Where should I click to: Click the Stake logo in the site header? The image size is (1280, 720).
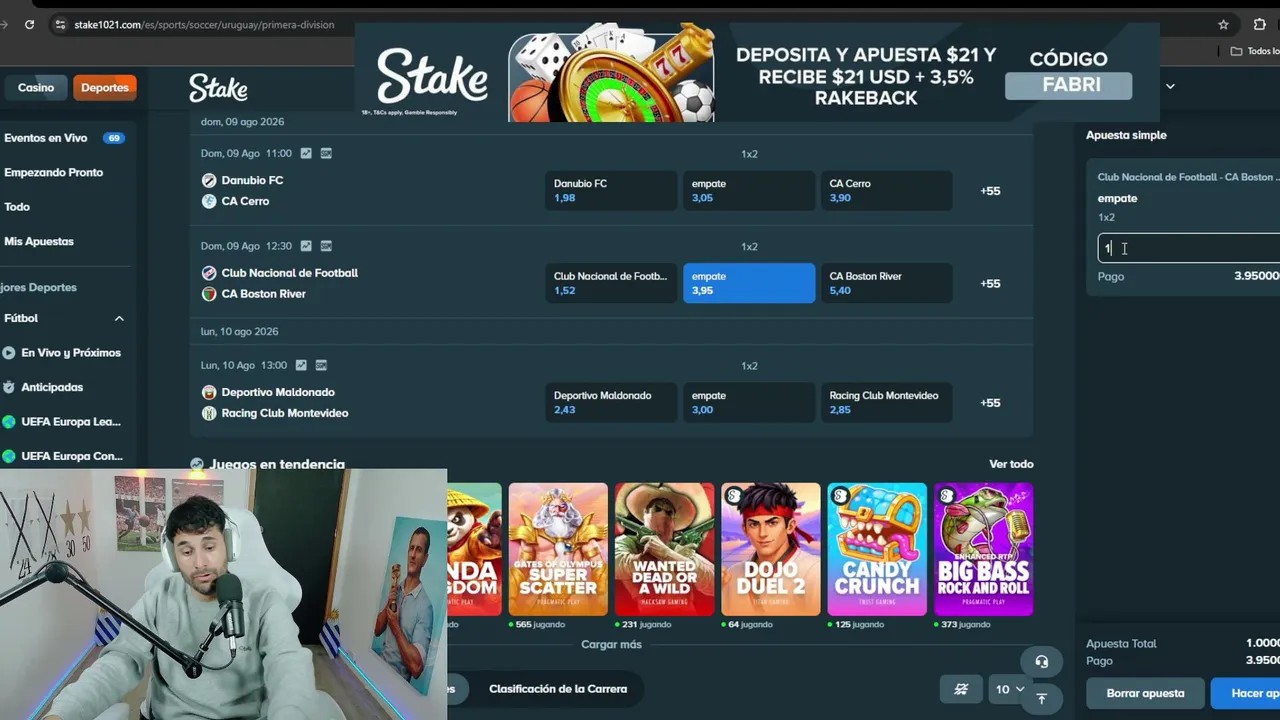tap(218, 88)
